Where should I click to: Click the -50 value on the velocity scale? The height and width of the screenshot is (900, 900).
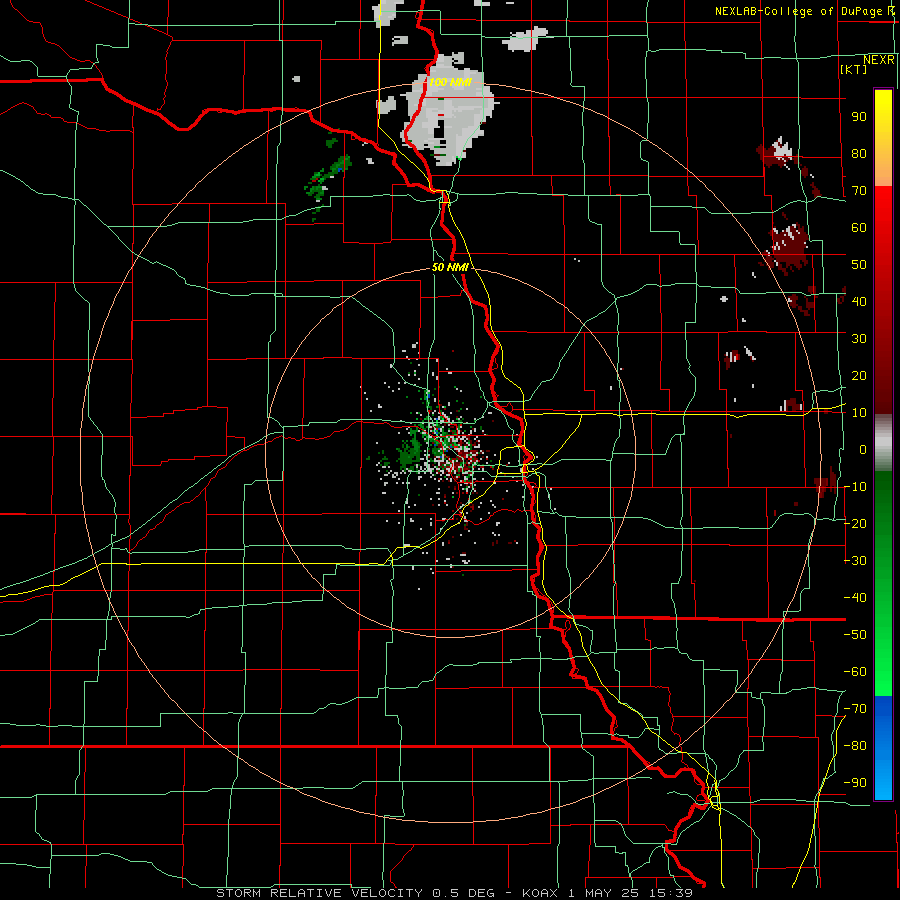coord(855,635)
